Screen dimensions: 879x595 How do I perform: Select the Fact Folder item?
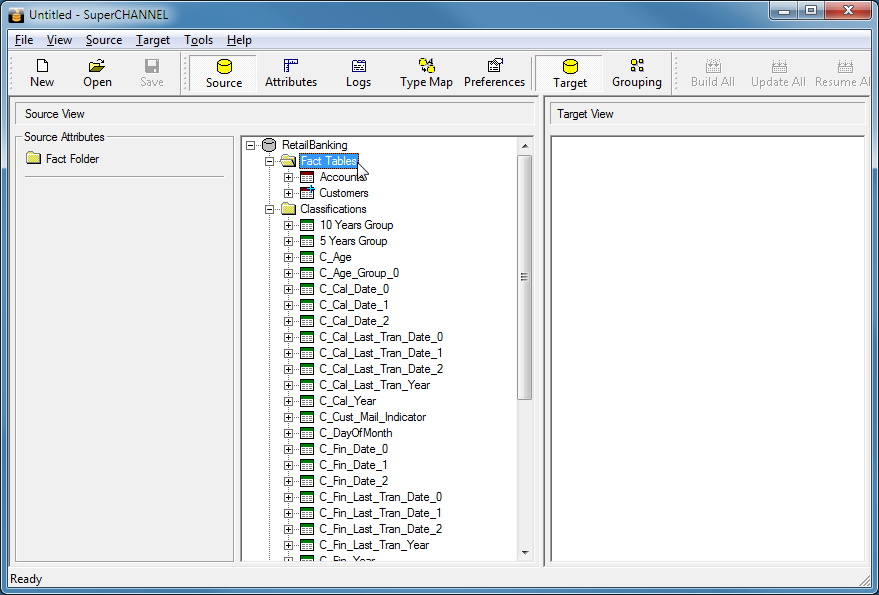coord(72,159)
